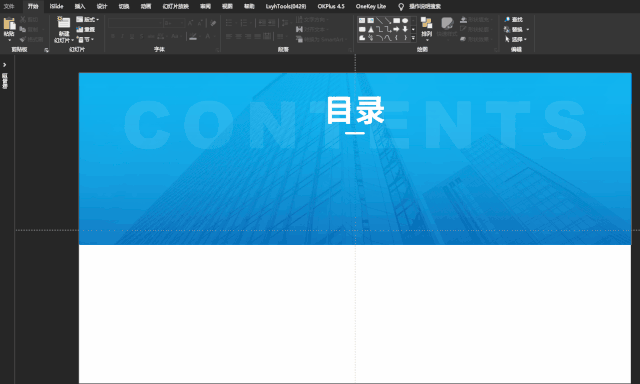Open the slide Layout (版式) dropdown
The width and height of the screenshot is (640, 384).
(87, 20)
